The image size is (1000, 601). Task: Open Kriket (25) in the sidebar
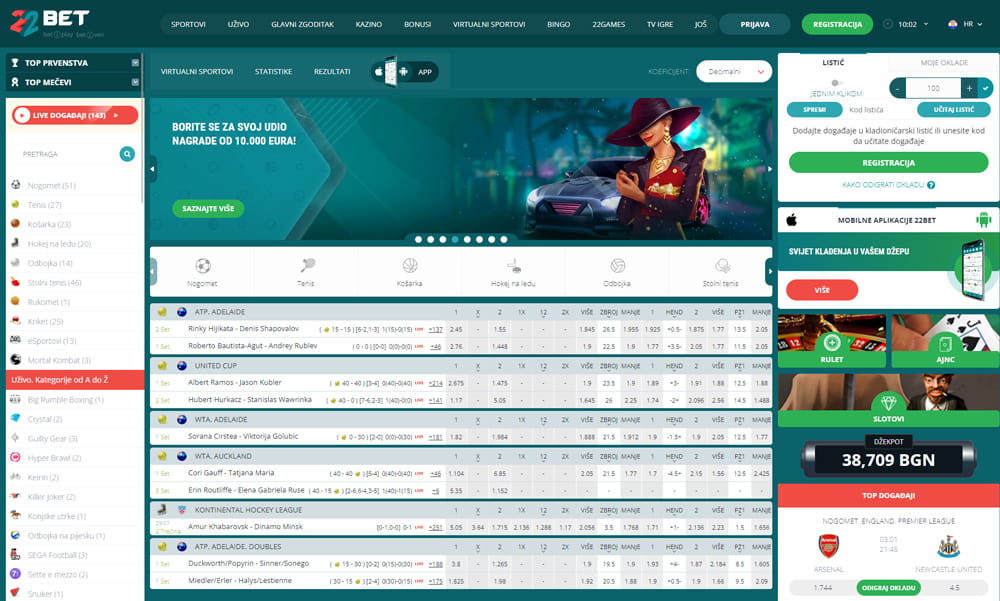click(45, 322)
